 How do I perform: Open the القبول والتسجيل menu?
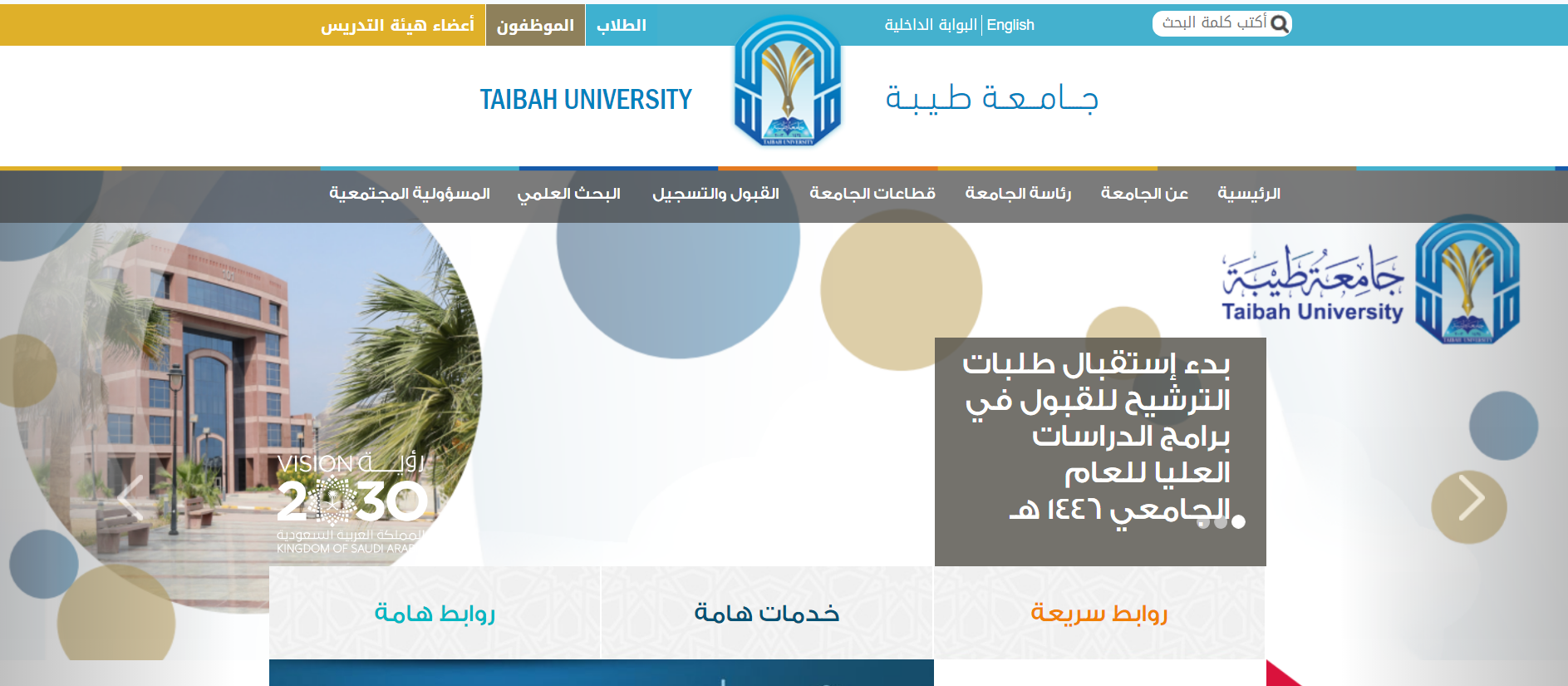coord(715,194)
